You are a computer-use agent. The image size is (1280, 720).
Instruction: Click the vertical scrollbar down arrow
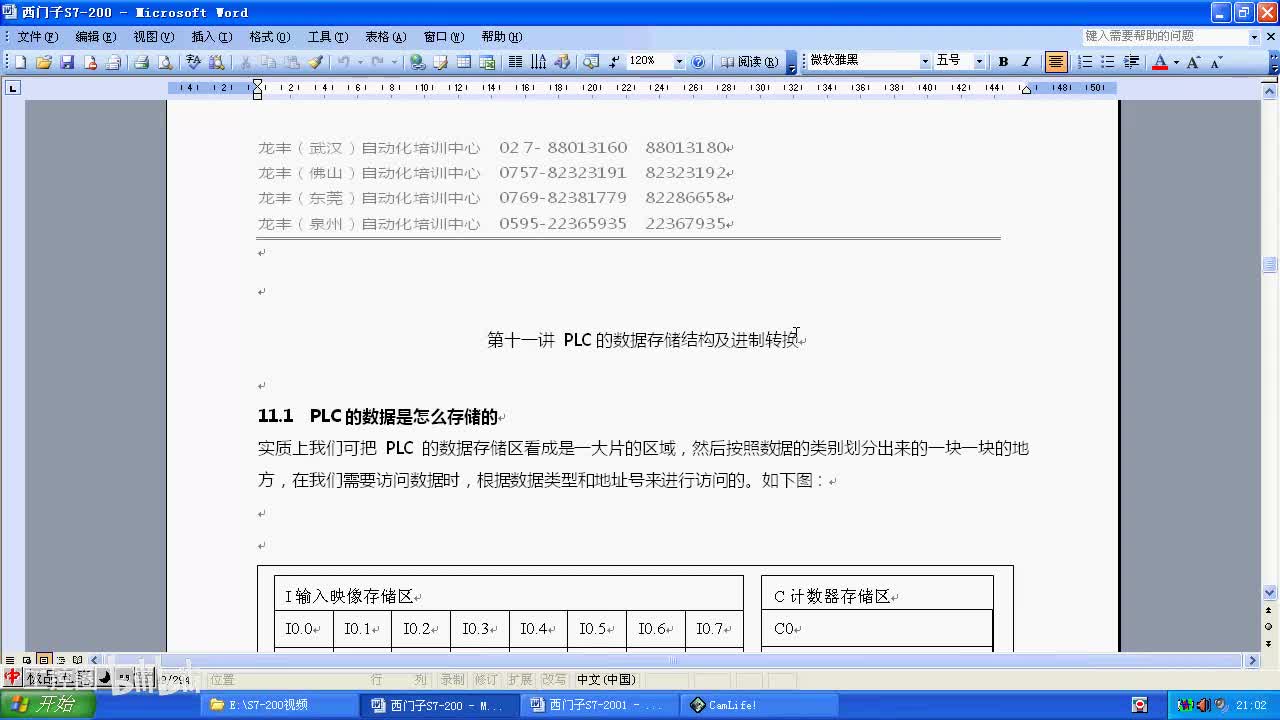pyautogui.click(x=1270, y=592)
